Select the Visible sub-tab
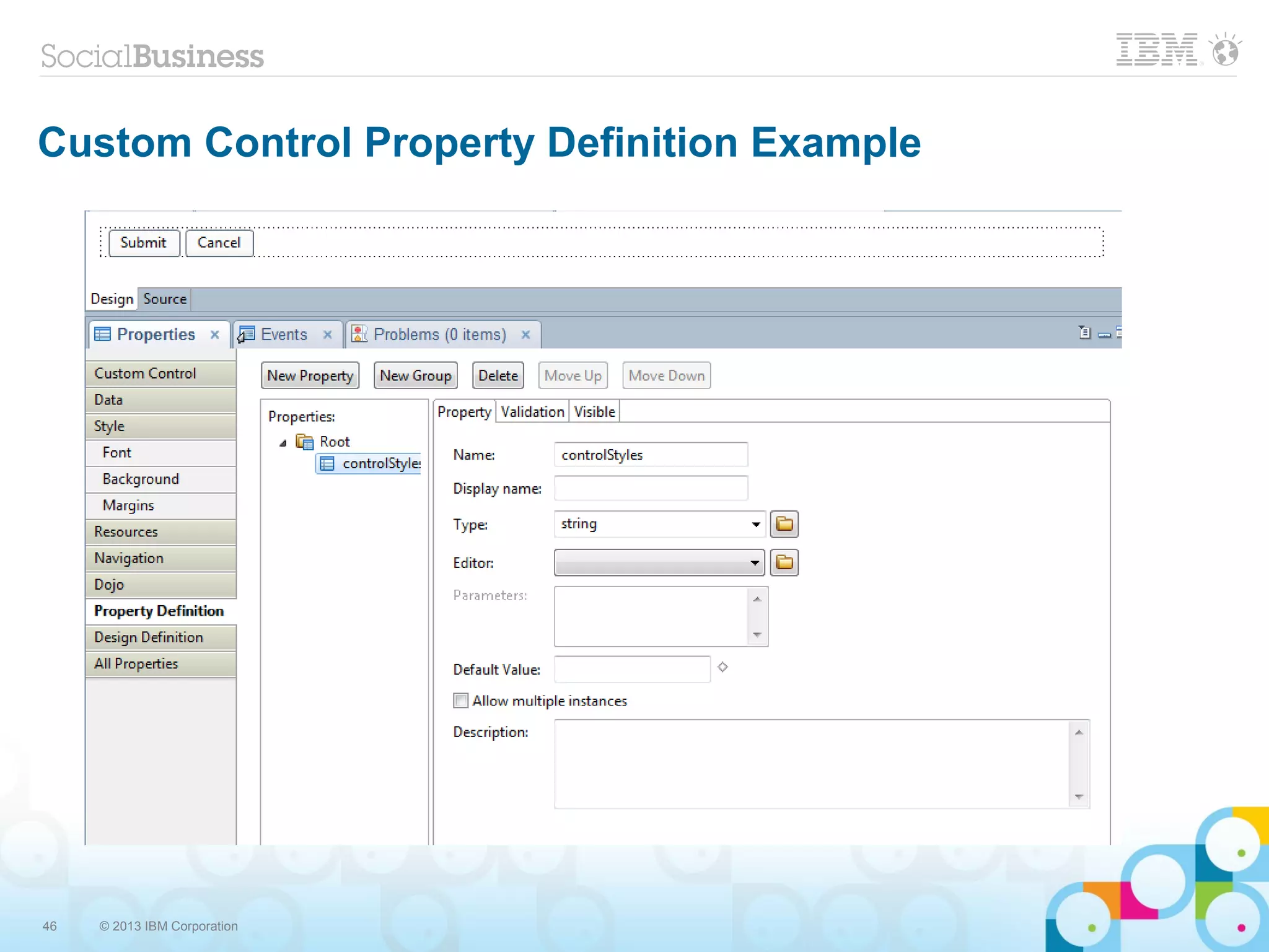Image resolution: width=1269 pixels, height=952 pixels. 594,412
